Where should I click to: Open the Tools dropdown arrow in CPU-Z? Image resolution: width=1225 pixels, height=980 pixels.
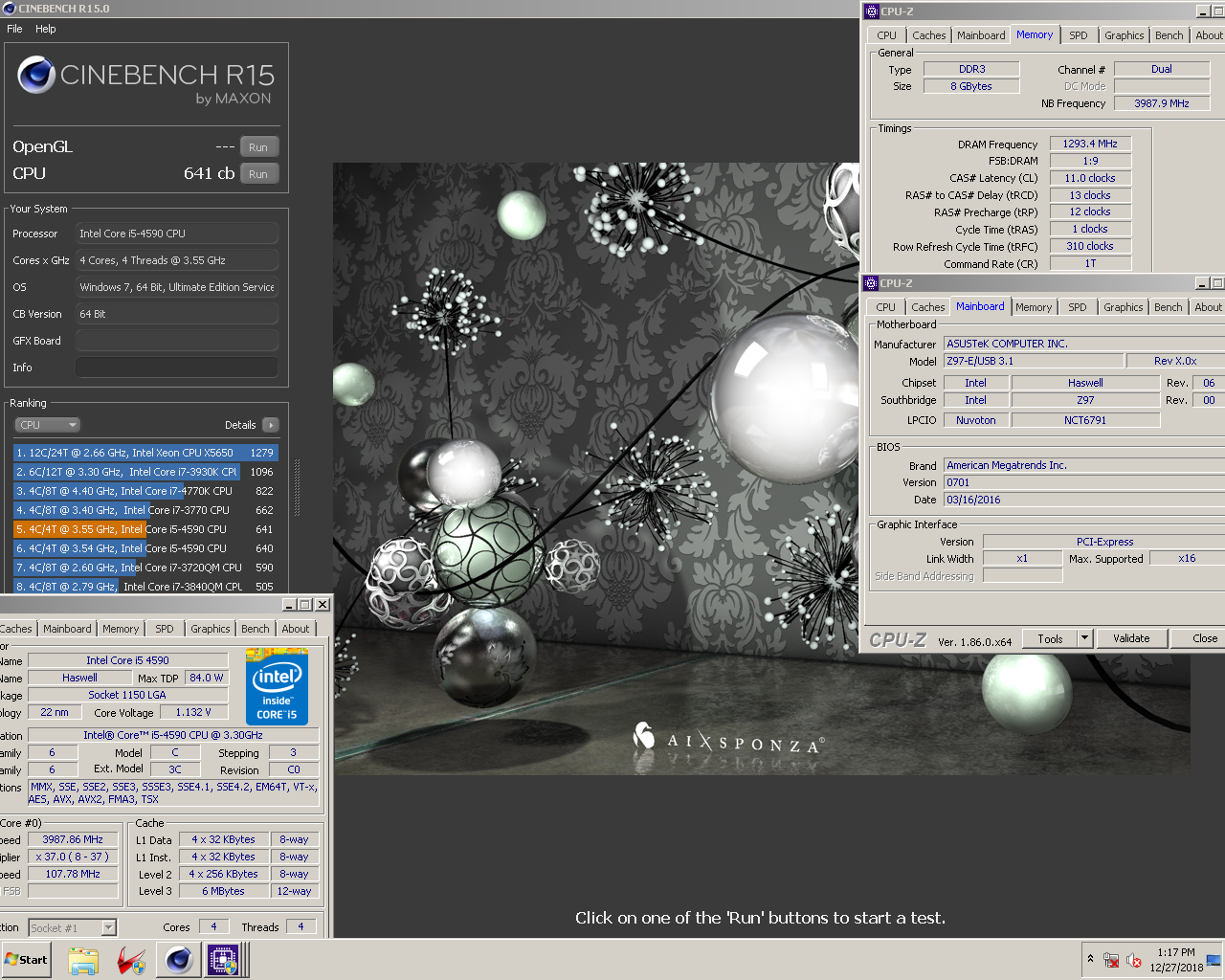[x=1084, y=638]
